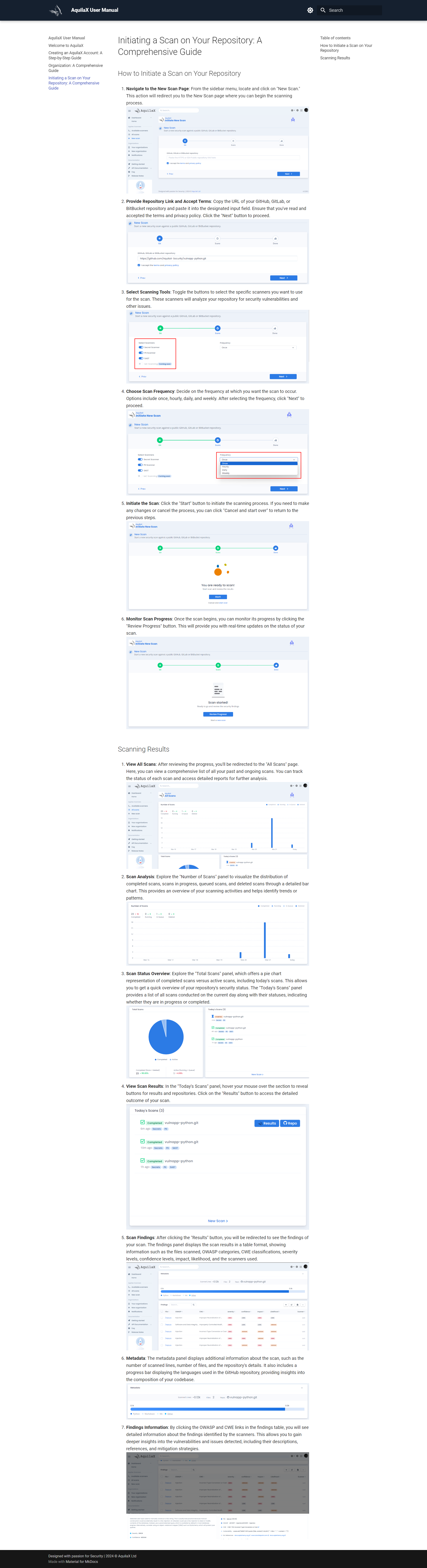Screen dimensions: 427x1568
Task: Open the 'Initiate the Scan' ready-to-scan screenshot
Action: coord(218,566)
